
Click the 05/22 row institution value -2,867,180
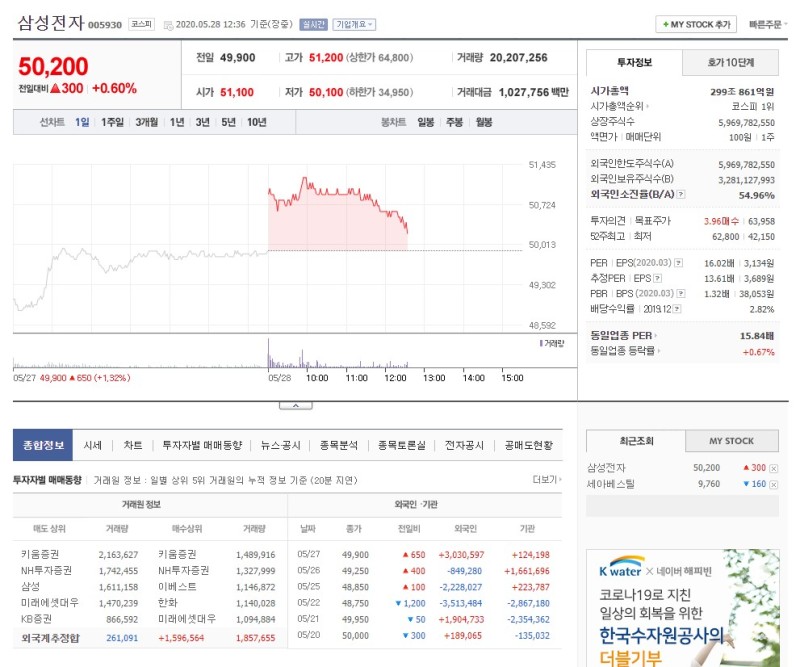(529, 603)
